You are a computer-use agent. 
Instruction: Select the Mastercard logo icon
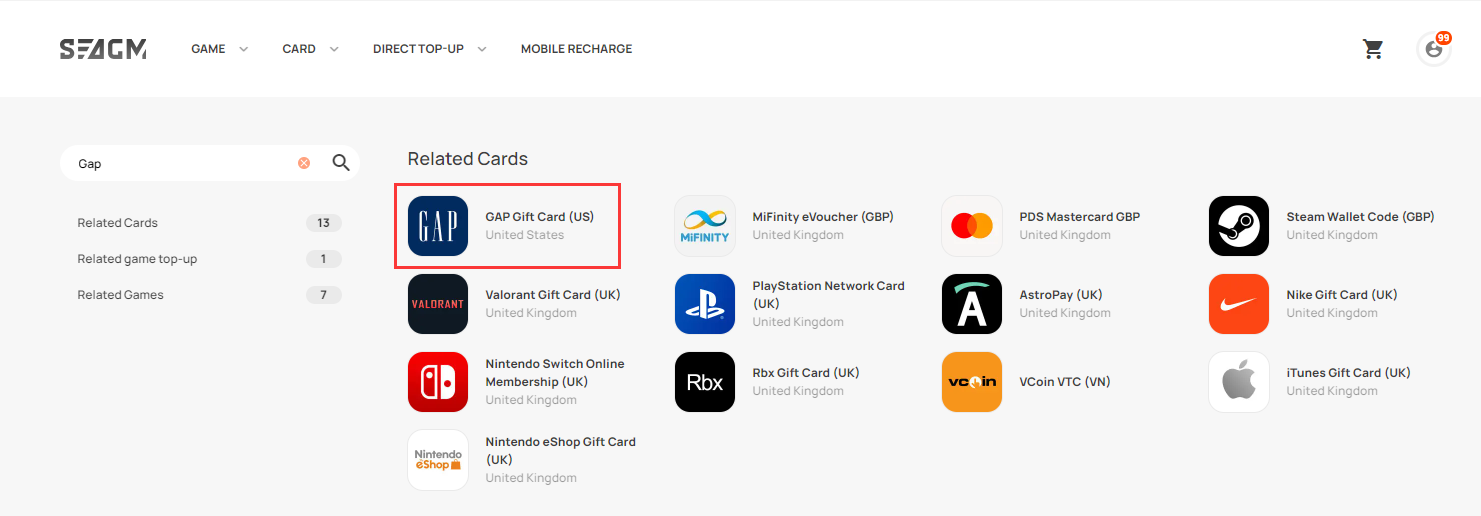[x=972, y=226]
